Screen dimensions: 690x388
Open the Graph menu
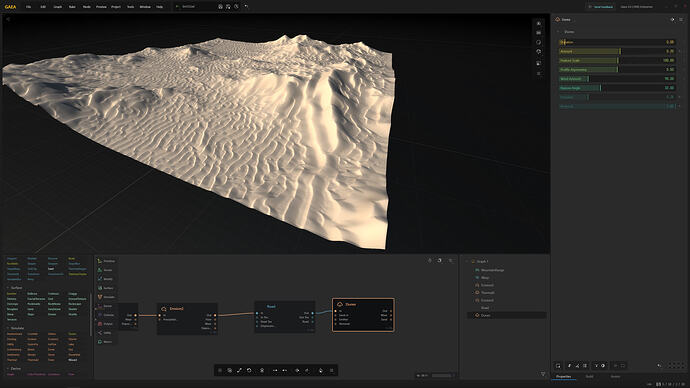[x=58, y=7]
